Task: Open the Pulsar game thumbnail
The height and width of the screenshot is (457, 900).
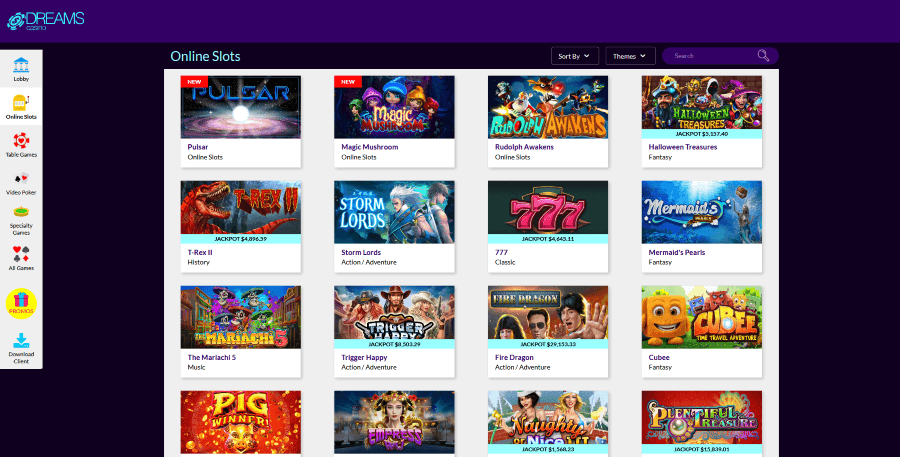Action: (x=240, y=107)
